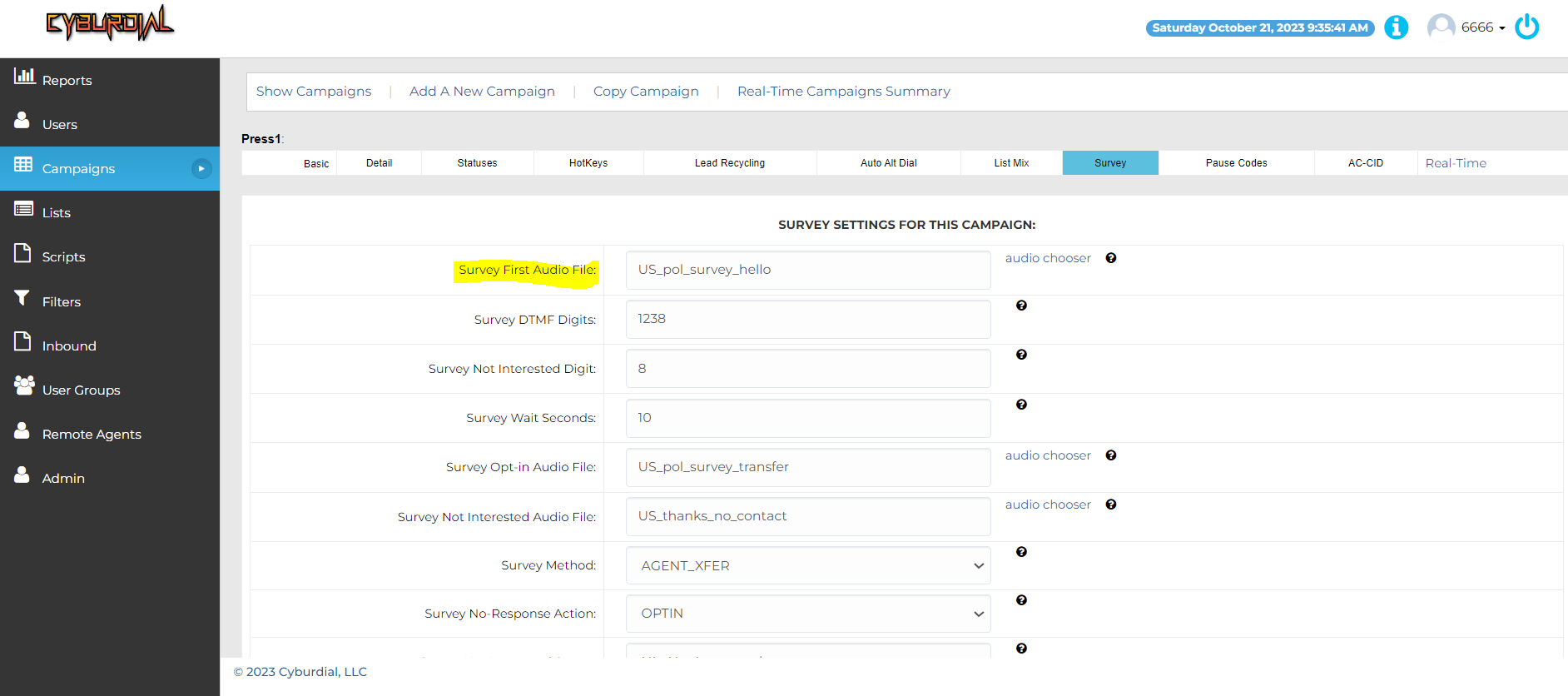Open help for Survey First Audio File
Image resolution: width=1568 pixels, height=696 pixels.
click(1111, 258)
